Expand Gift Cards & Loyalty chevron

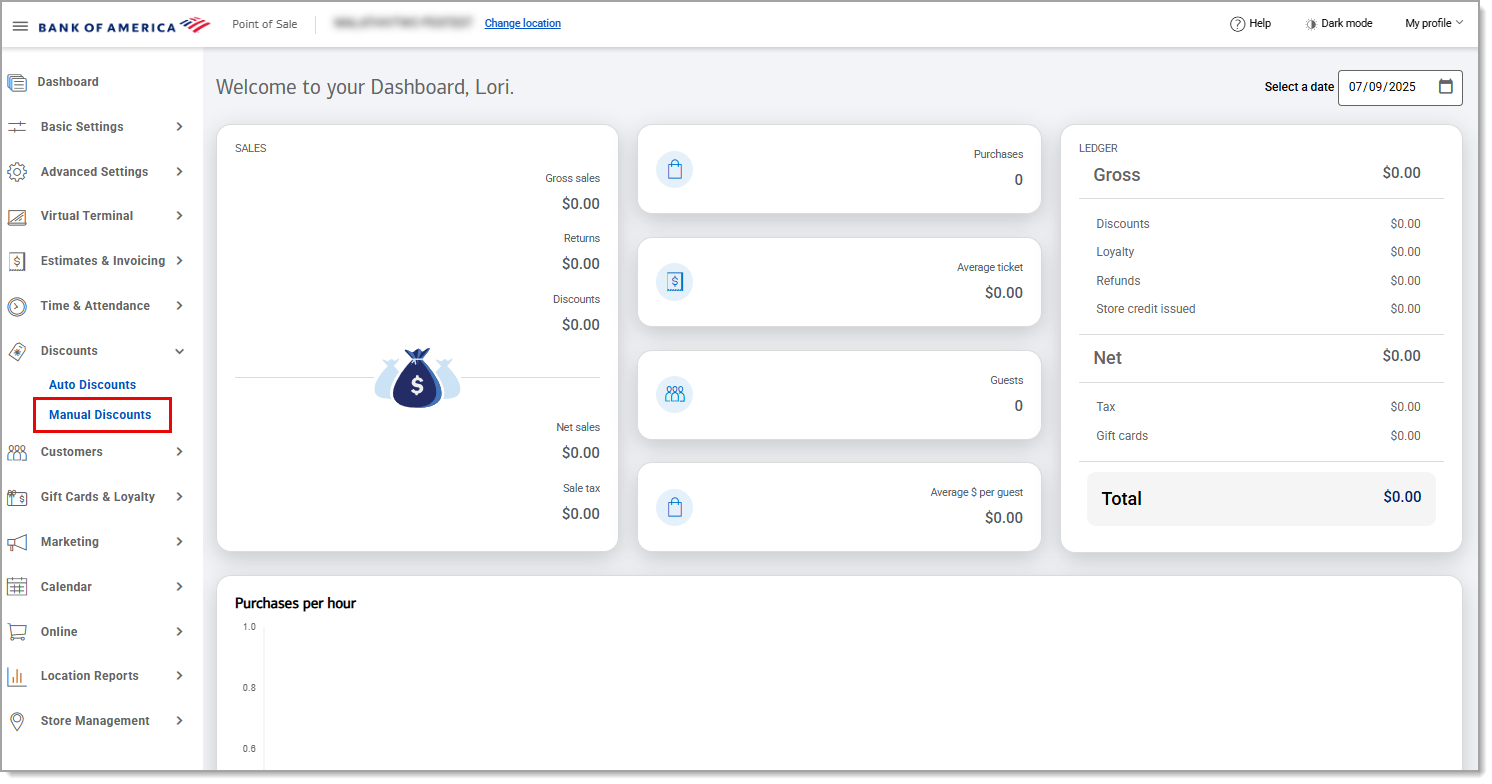[x=179, y=497]
